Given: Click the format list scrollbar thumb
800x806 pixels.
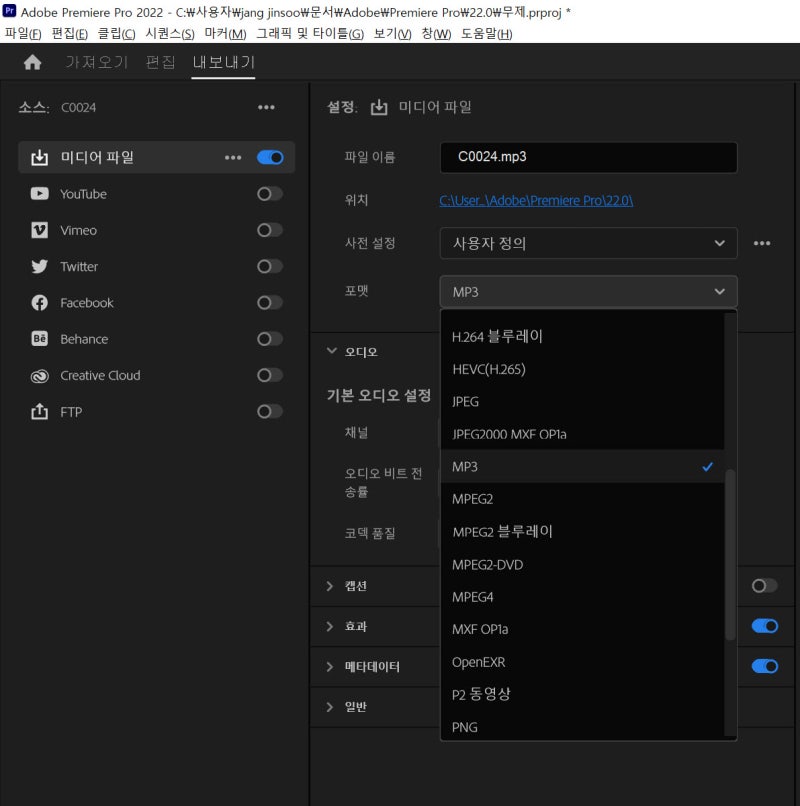Looking at the screenshot, I should [x=730, y=555].
